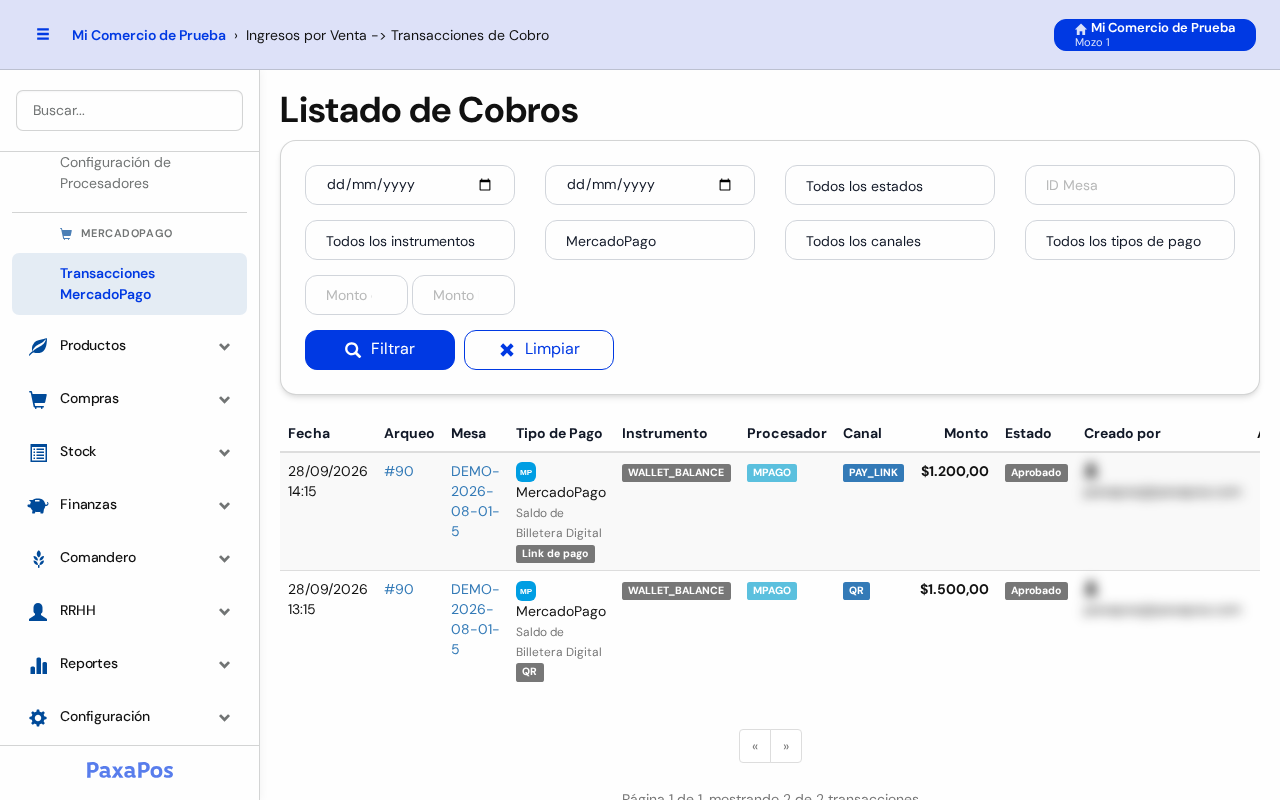
Task: Click the RRHH person icon
Action: 38,611
